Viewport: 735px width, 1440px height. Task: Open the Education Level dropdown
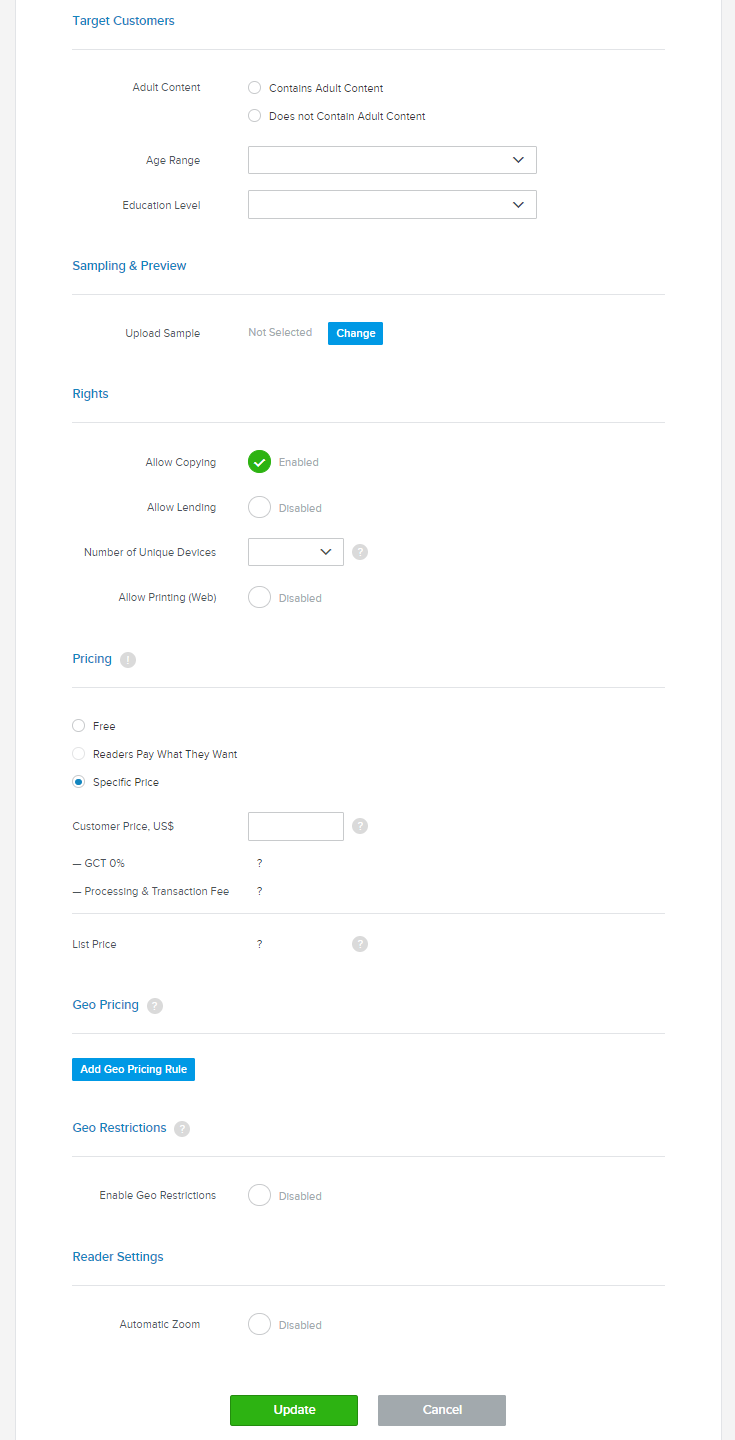tap(392, 205)
